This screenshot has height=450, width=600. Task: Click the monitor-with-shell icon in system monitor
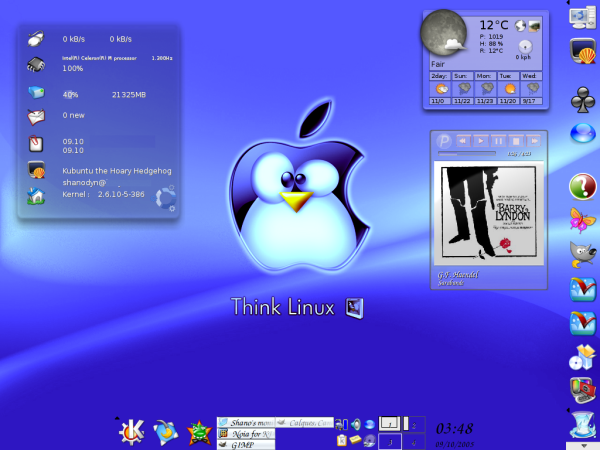36,170
